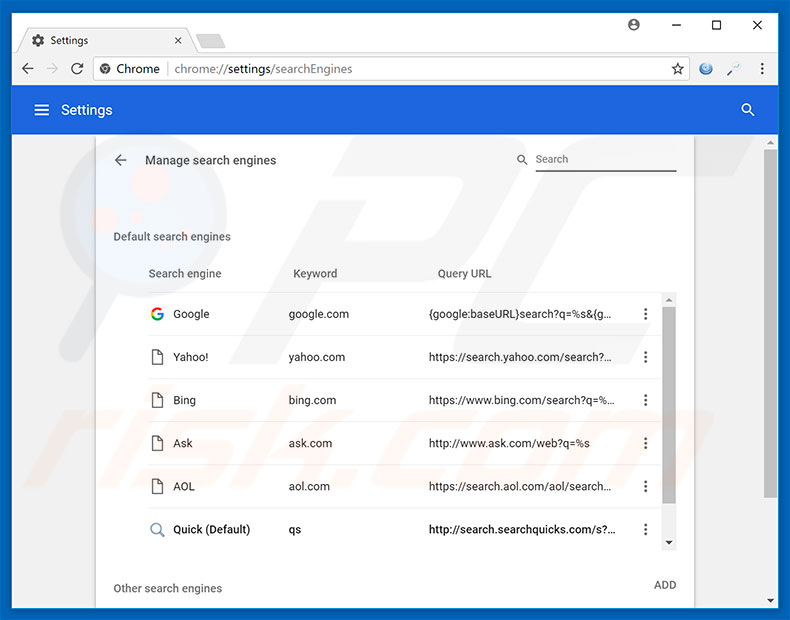Open the Settings hamburger menu
This screenshot has height=620, width=790.
point(41,110)
